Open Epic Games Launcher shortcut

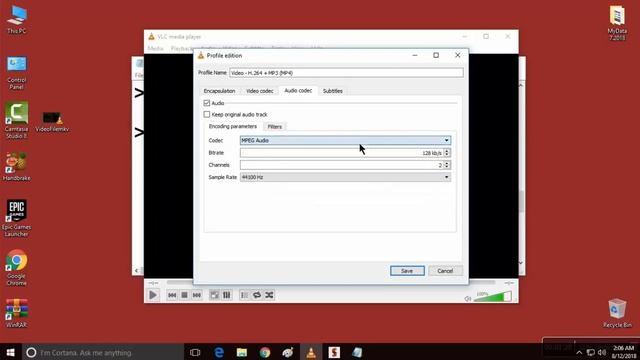17,218
